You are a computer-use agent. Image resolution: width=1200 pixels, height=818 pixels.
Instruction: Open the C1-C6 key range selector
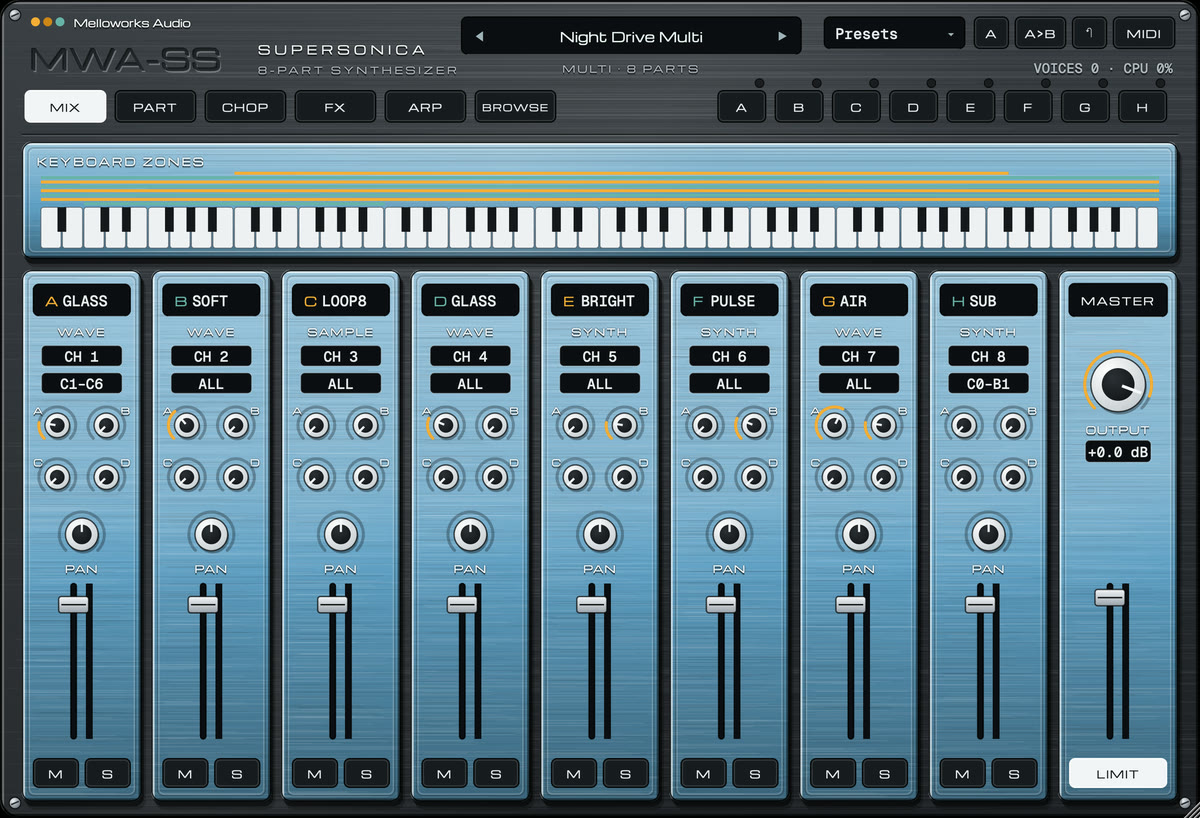(82, 383)
